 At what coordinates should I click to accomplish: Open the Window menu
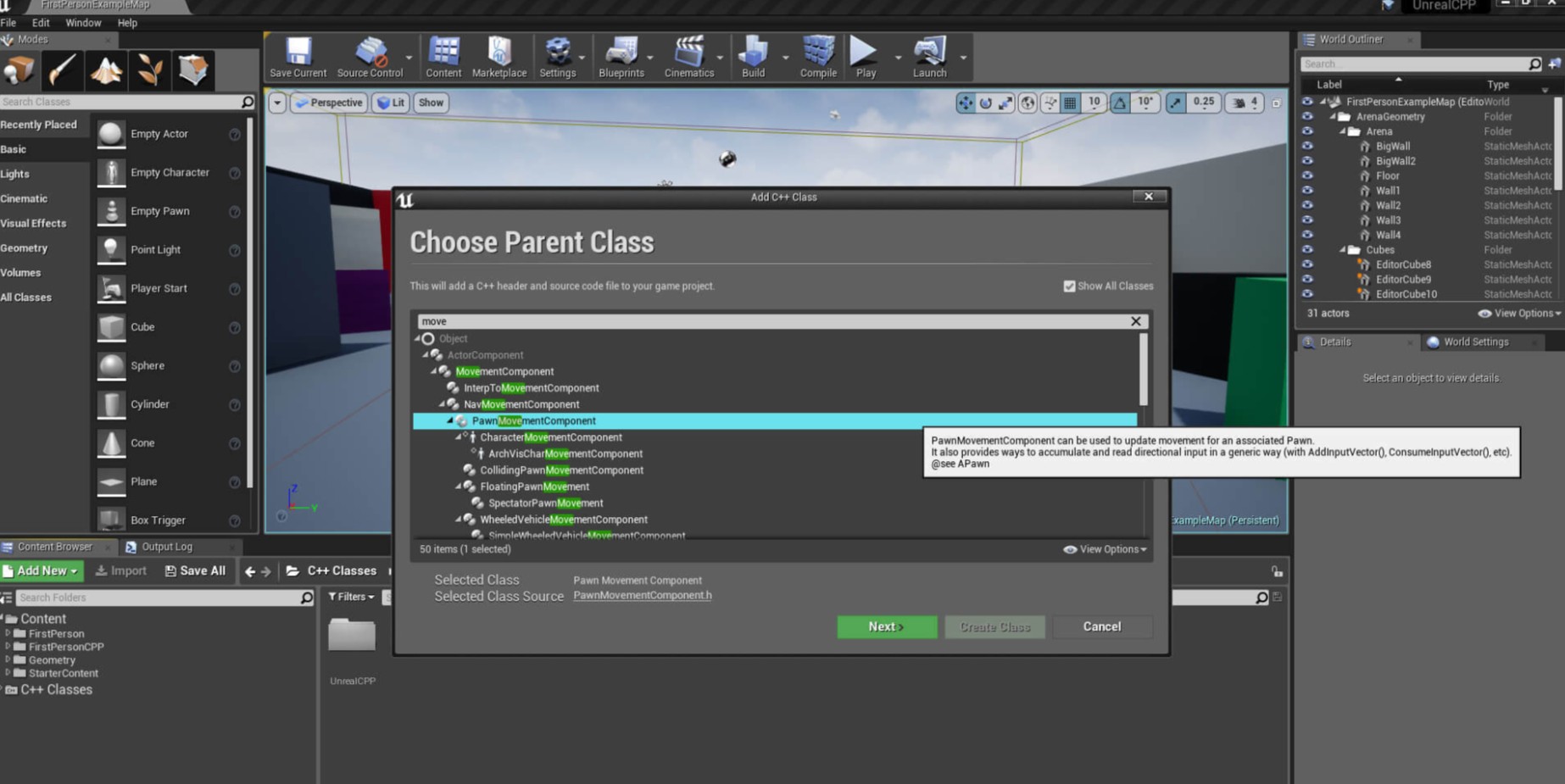coord(83,23)
